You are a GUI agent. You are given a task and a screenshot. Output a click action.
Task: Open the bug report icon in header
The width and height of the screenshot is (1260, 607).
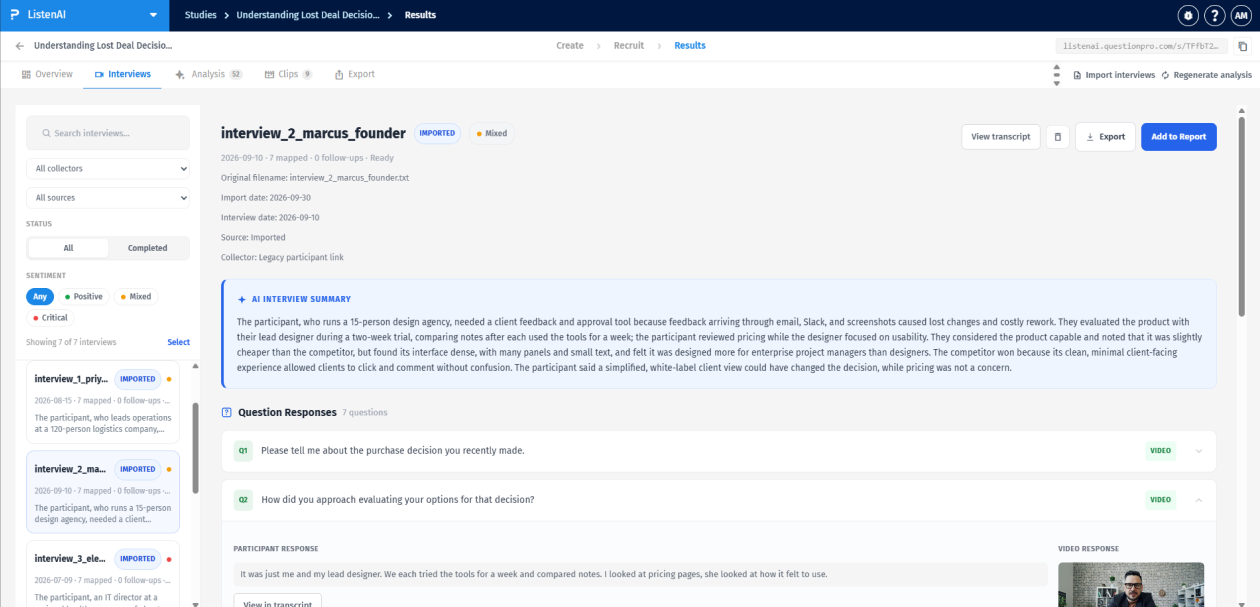pos(1188,15)
